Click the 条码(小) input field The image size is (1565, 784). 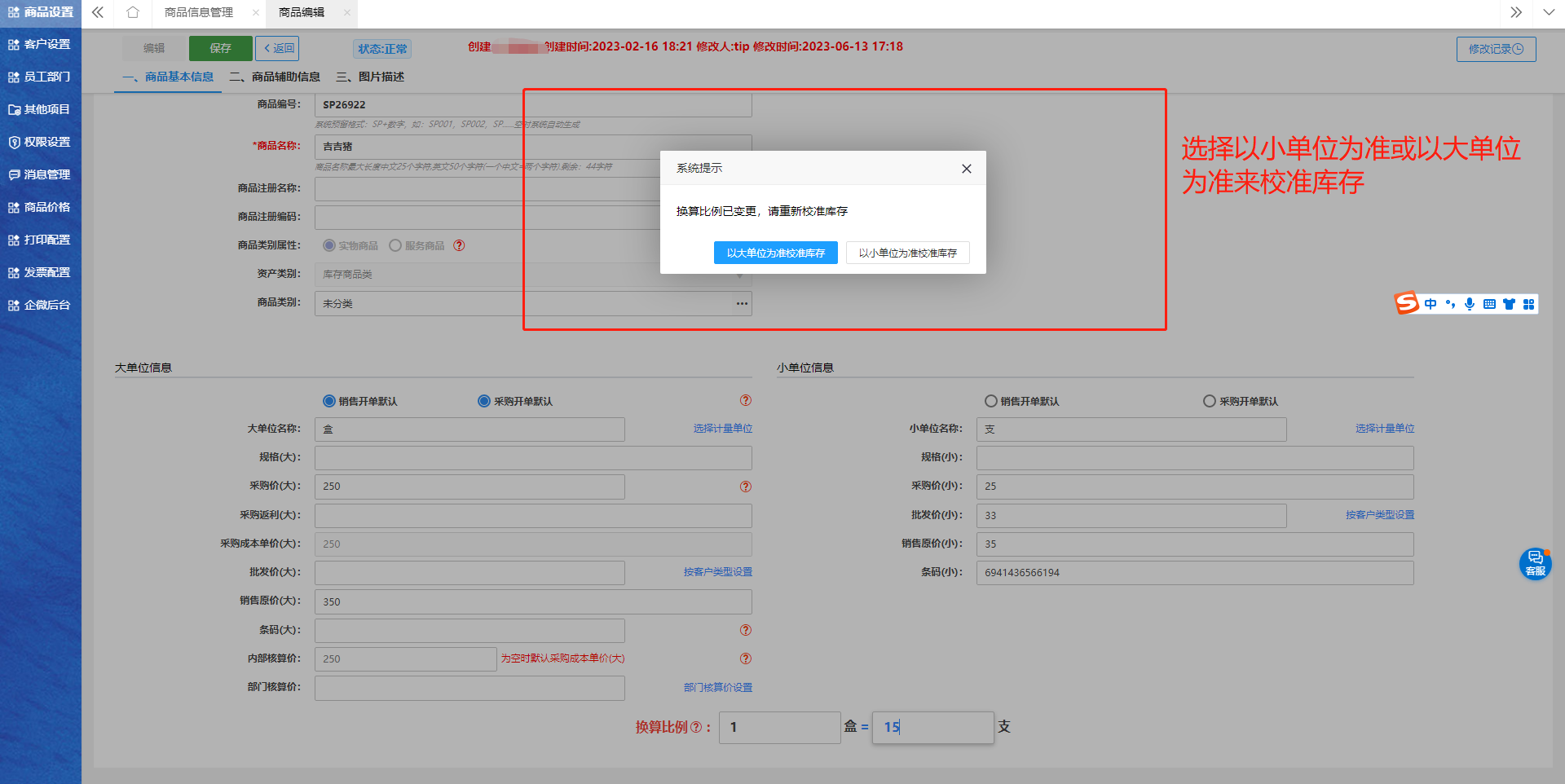click(1194, 573)
